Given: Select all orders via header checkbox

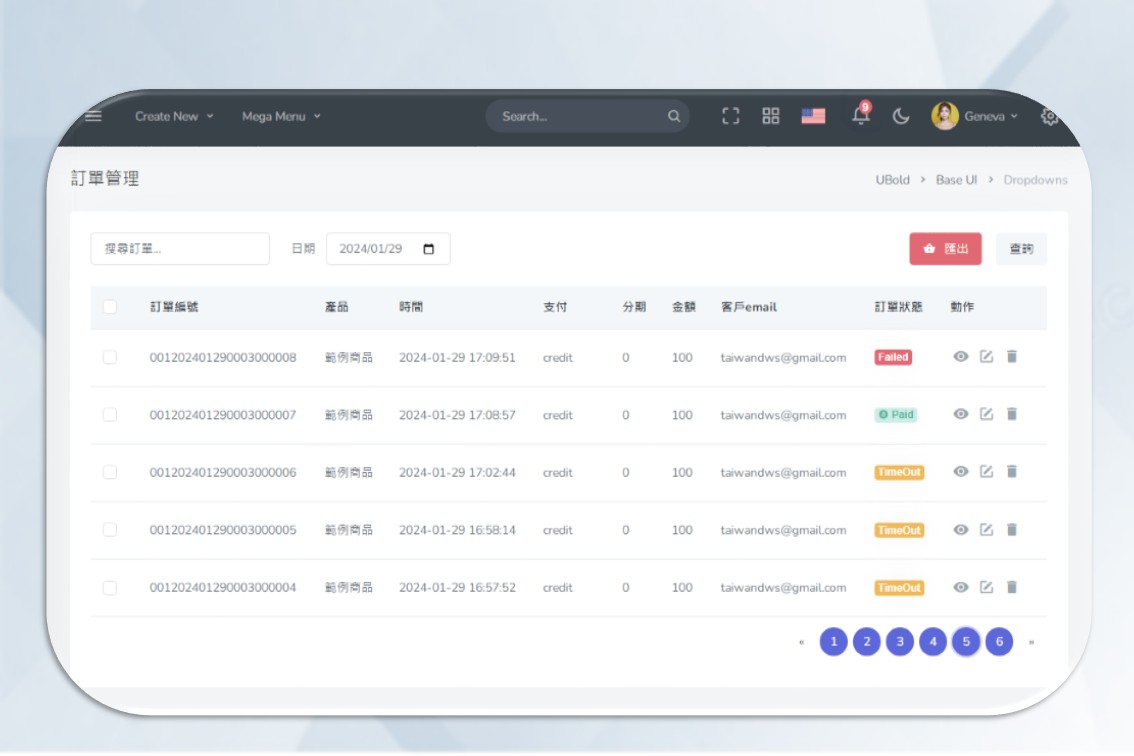Looking at the screenshot, I should (110, 307).
